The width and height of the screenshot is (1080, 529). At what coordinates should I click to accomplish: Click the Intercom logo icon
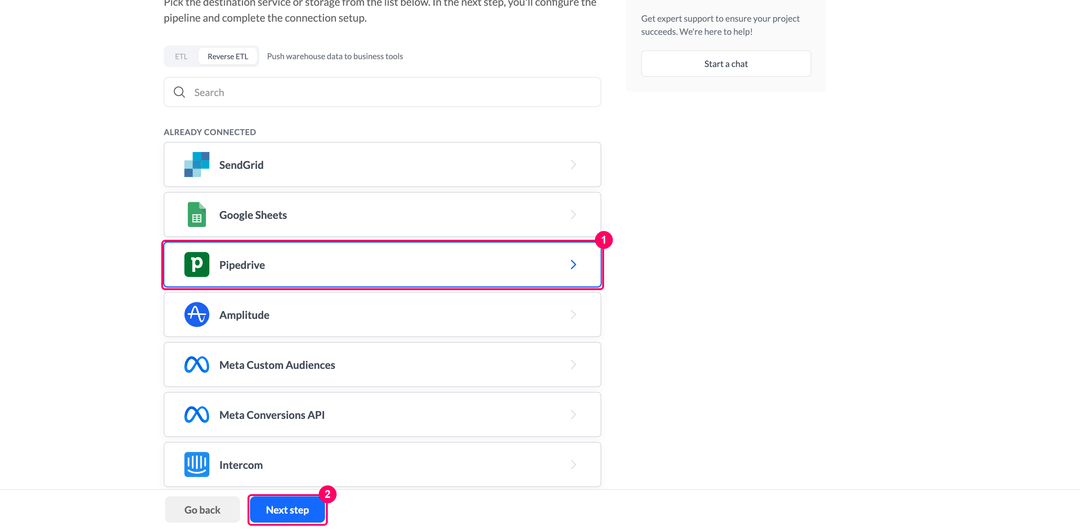point(196,465)
